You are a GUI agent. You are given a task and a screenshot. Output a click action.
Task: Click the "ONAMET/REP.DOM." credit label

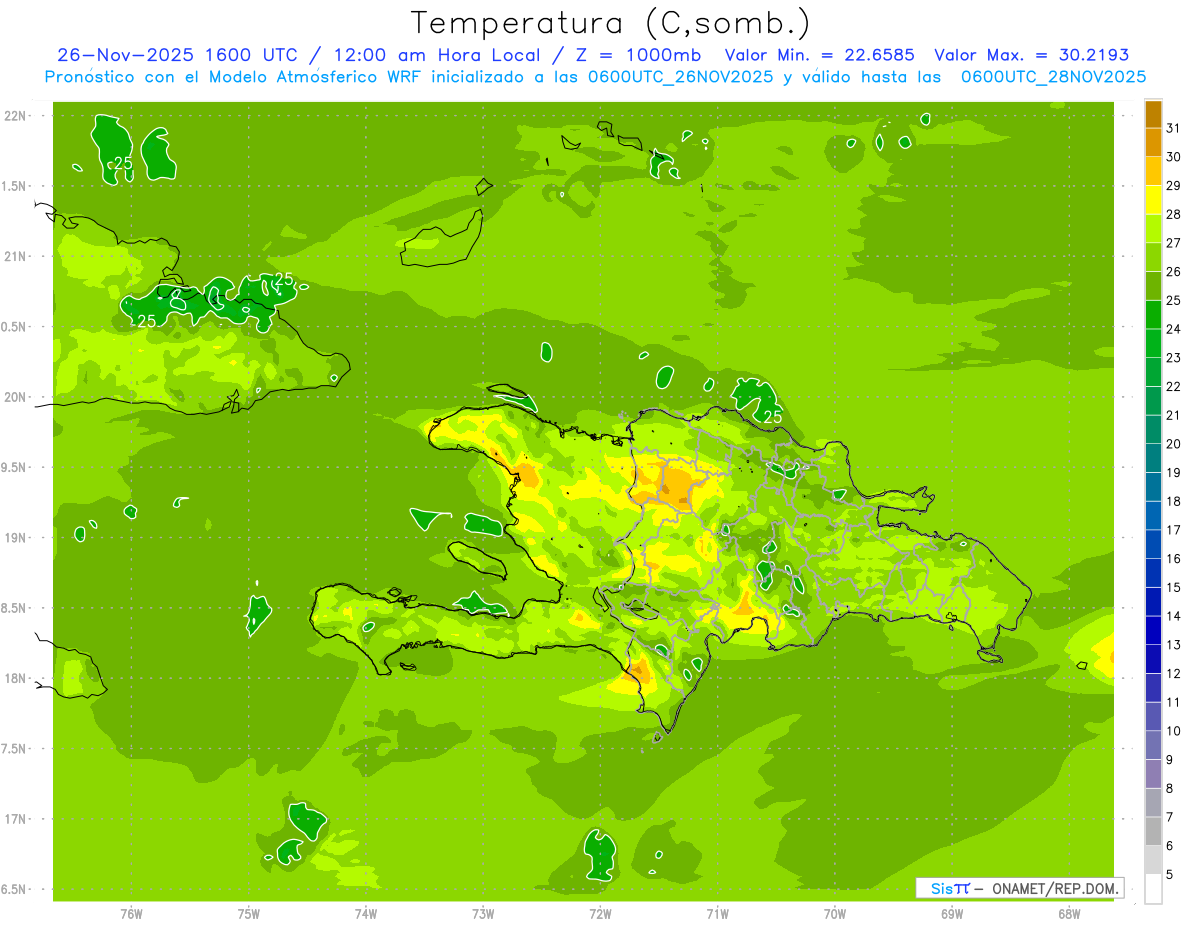[x=1055, y=888]
